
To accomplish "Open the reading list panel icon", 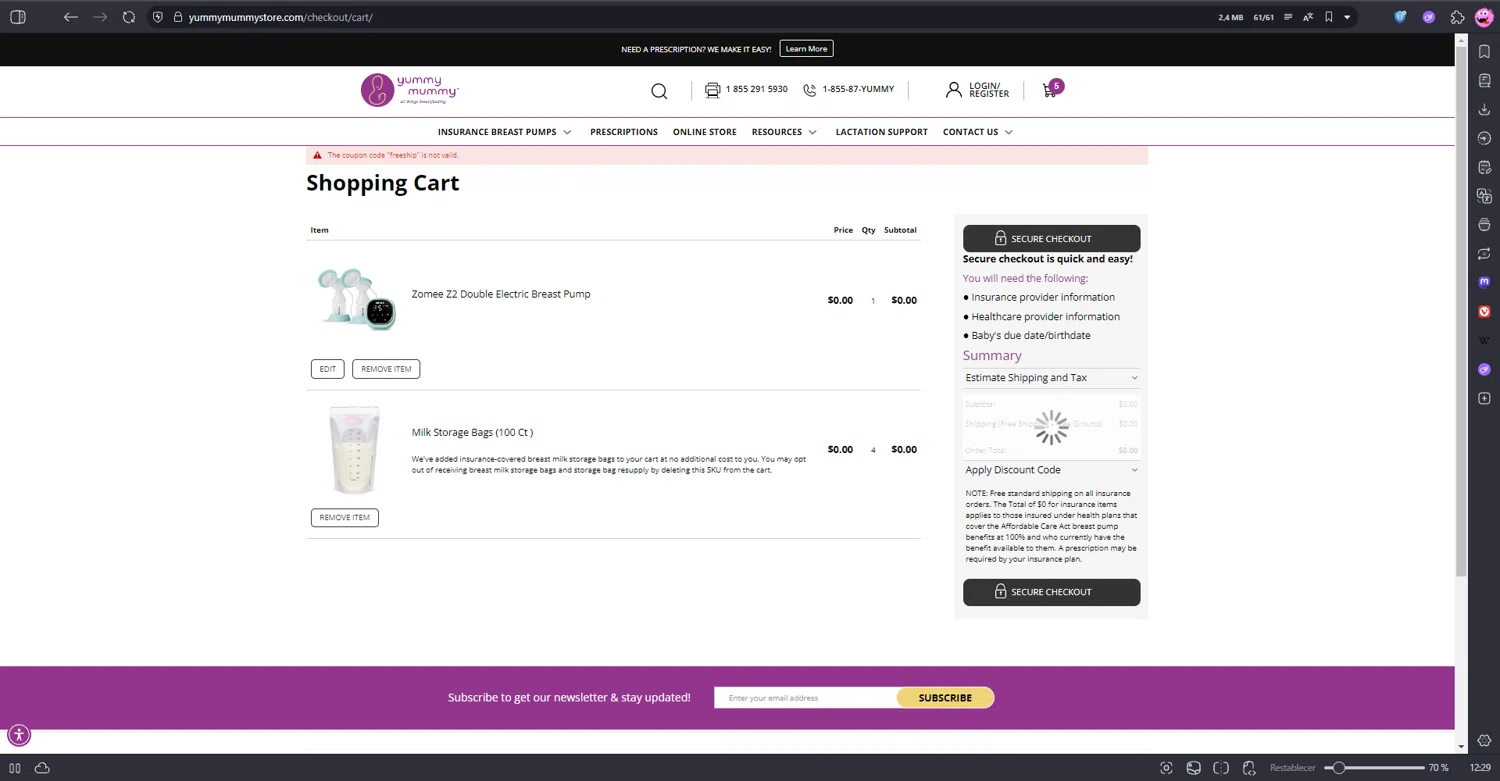I will click(x=1484, y=80).
